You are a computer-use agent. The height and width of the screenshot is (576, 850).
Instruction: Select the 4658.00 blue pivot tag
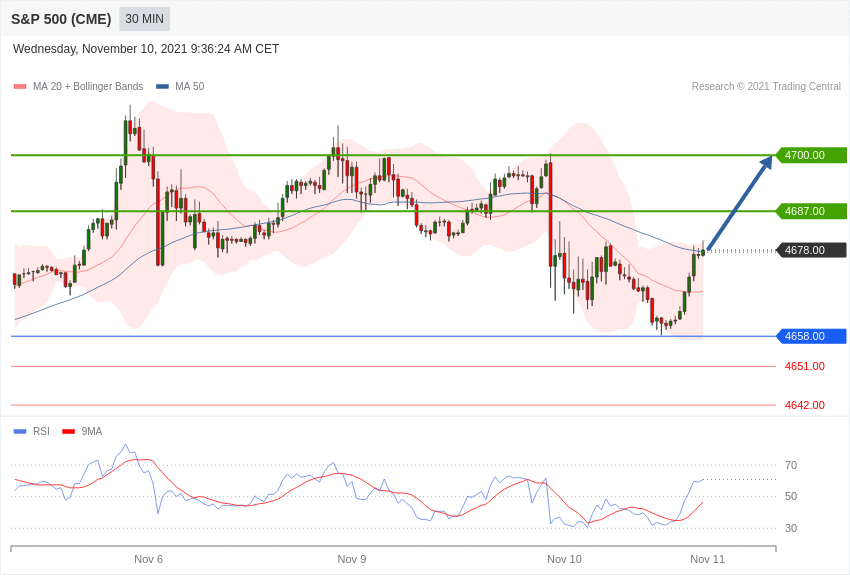click(812, 336)
